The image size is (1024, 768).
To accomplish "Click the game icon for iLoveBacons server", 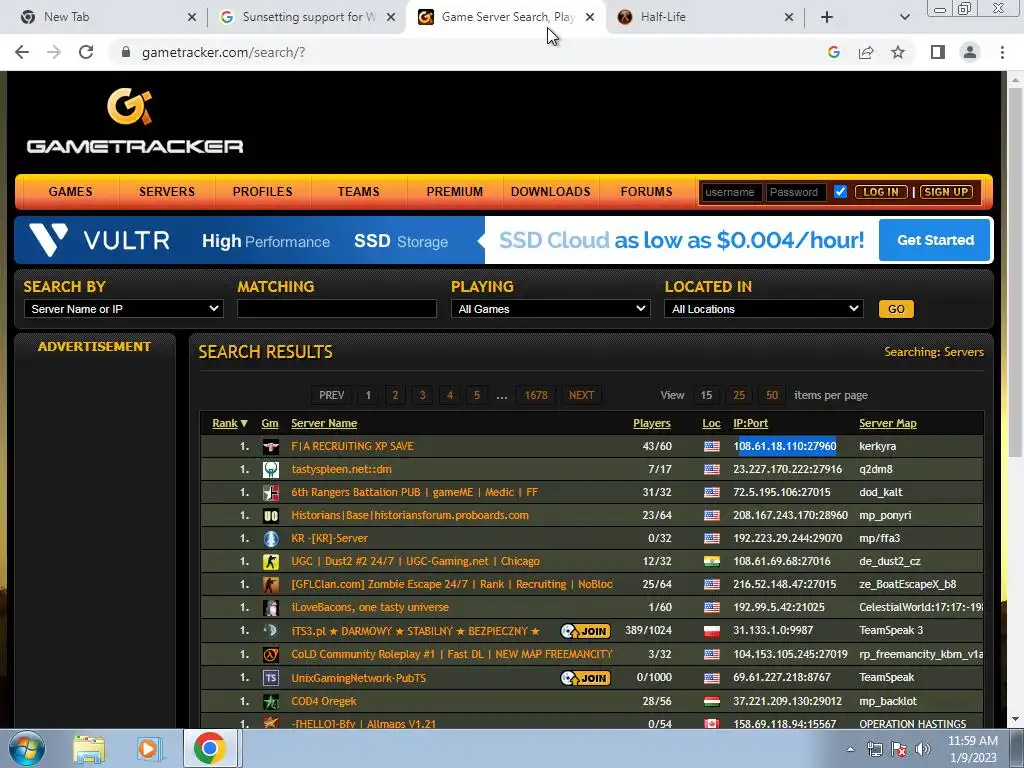I will click(270, 607).
